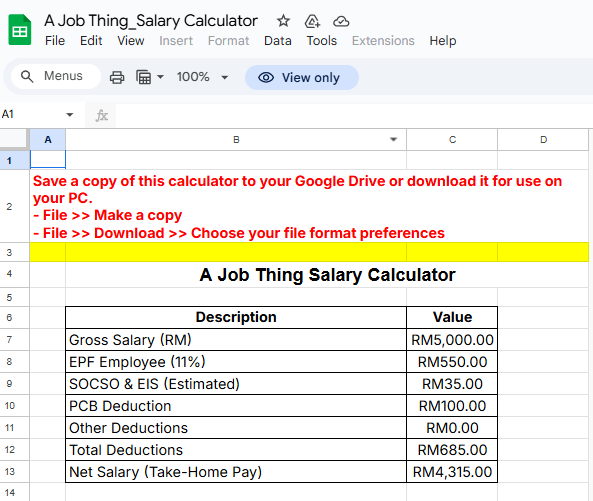Click the selected cell A1
Viewport: 593px width, 501px height.
48,160
